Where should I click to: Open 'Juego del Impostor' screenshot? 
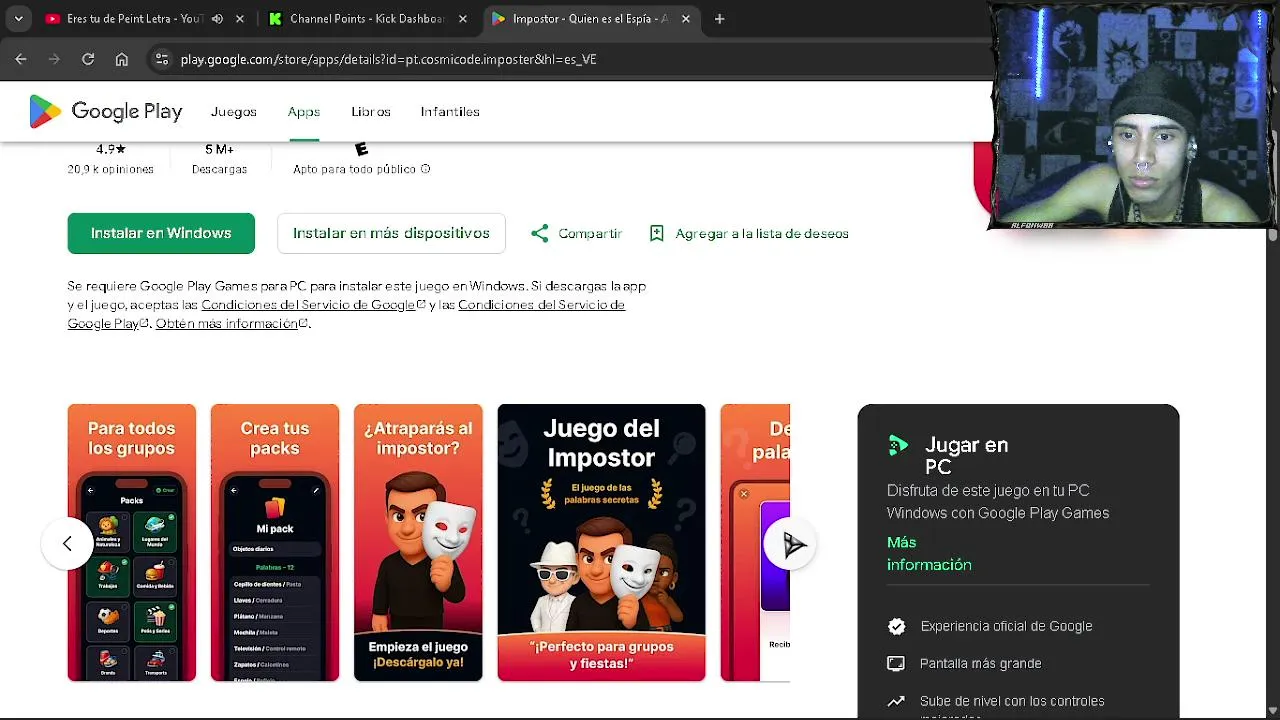pyautogui.click(x=601, y=542)
